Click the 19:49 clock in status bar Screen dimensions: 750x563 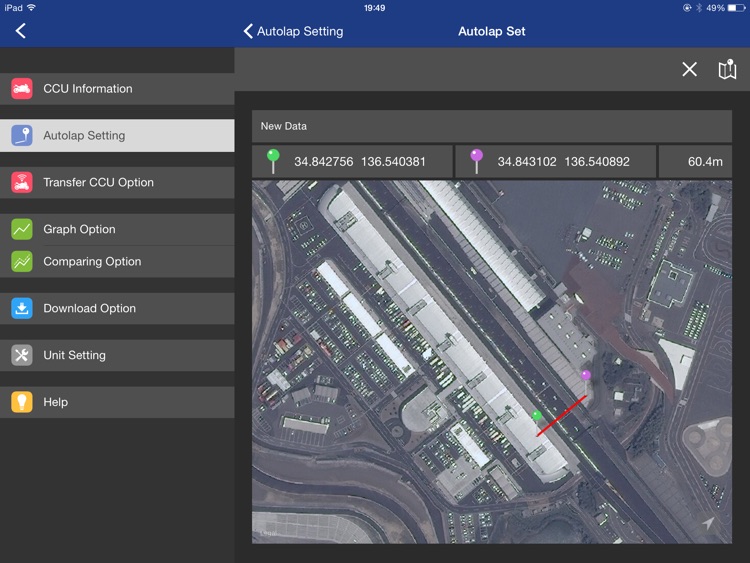tap(375, 8)
